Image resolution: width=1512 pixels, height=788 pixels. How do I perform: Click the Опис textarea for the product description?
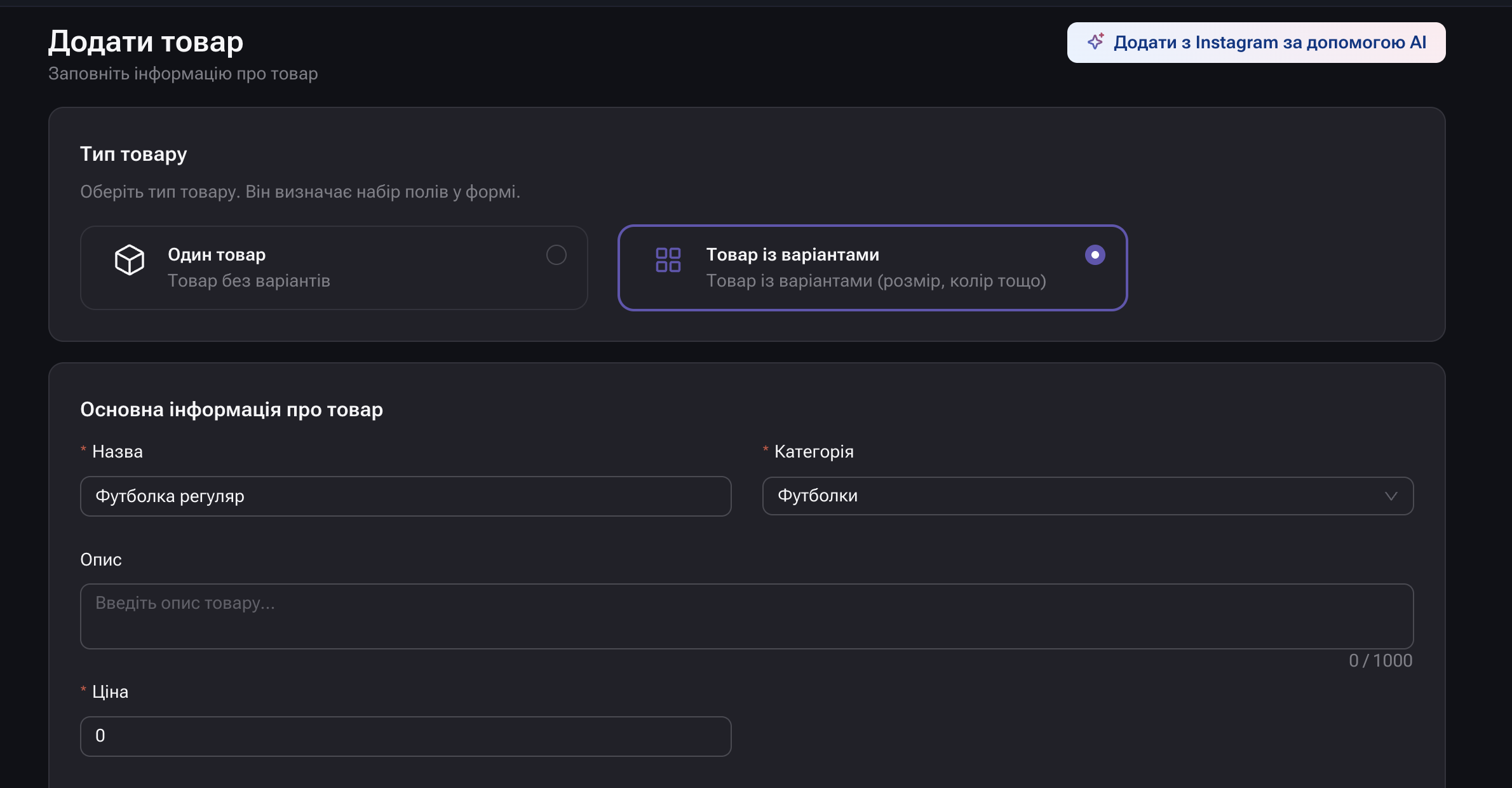pos(746,616)
